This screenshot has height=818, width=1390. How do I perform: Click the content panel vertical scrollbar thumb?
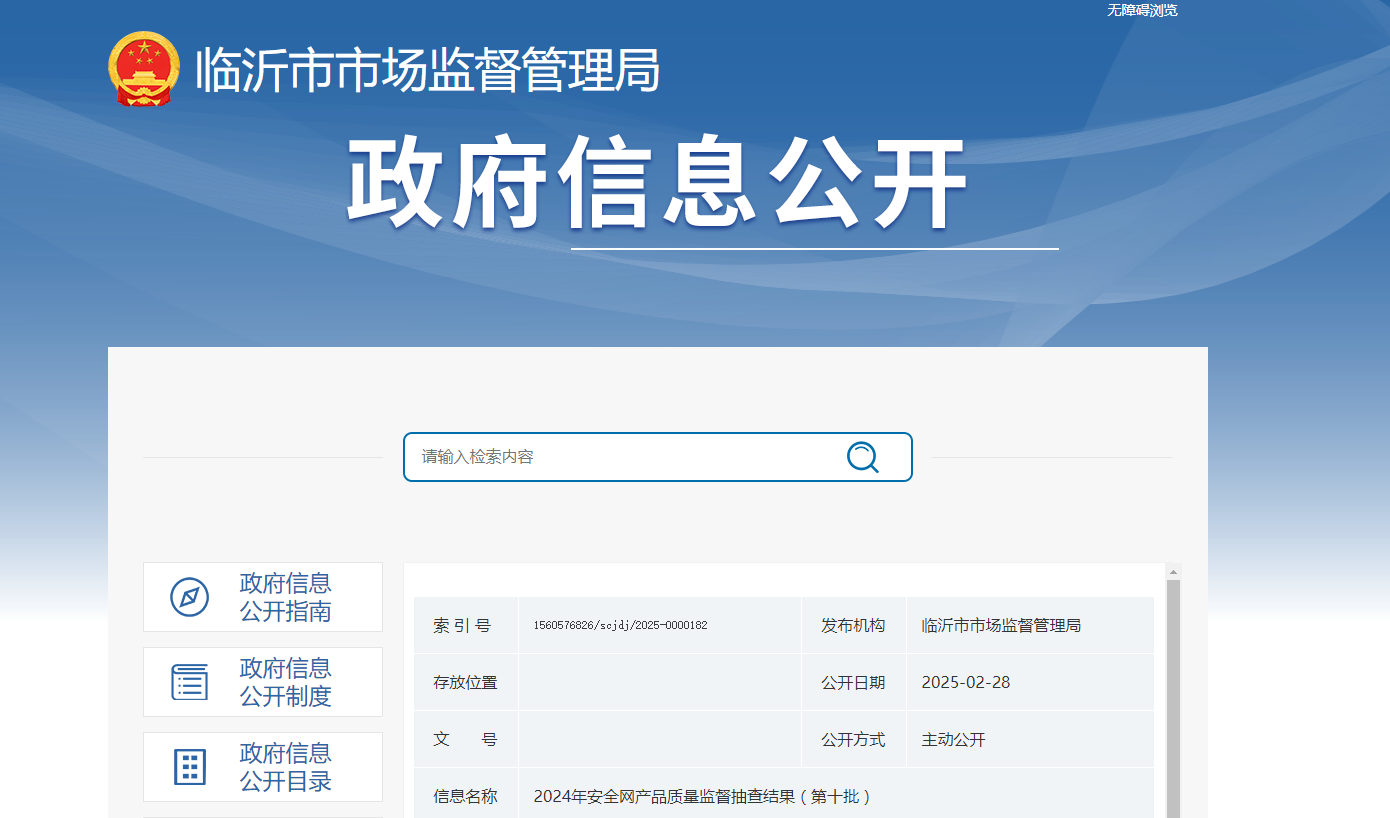coord(1174,699)
